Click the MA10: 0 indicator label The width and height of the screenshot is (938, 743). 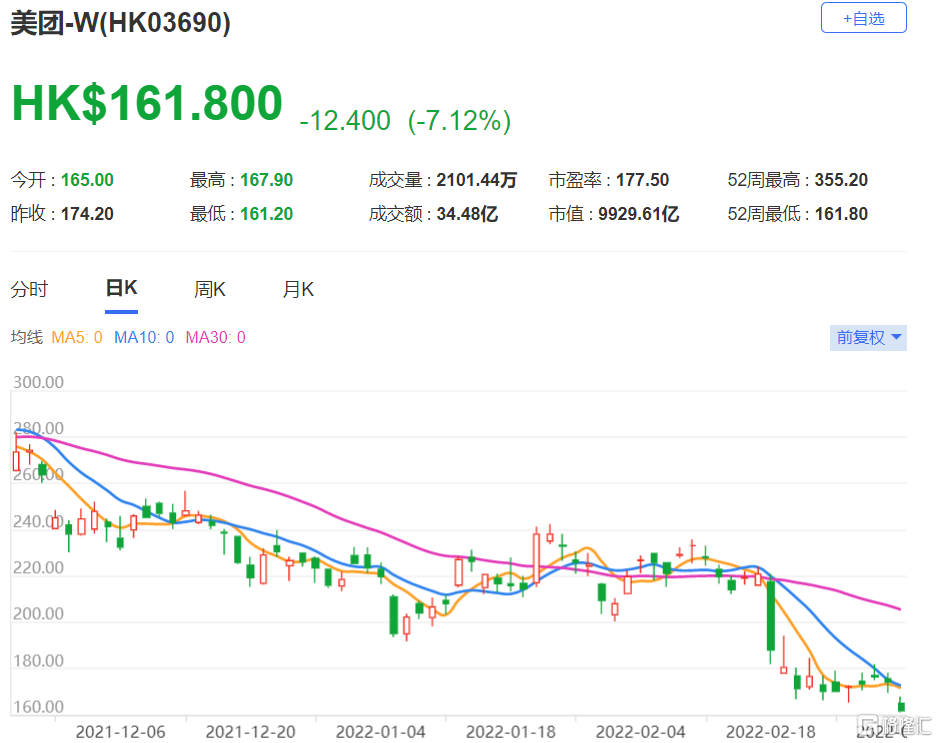tap(144, 337)
